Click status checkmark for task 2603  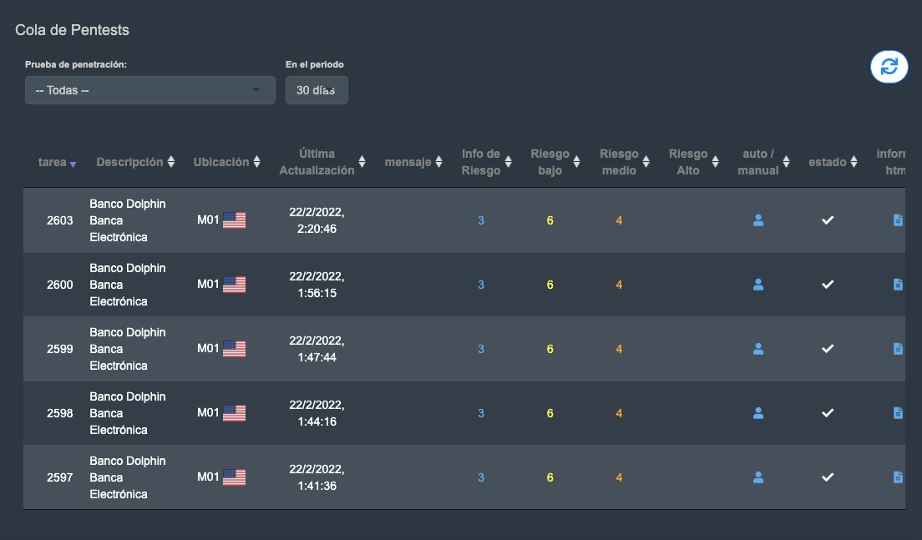pyautogui.click(x=827, y=220)
